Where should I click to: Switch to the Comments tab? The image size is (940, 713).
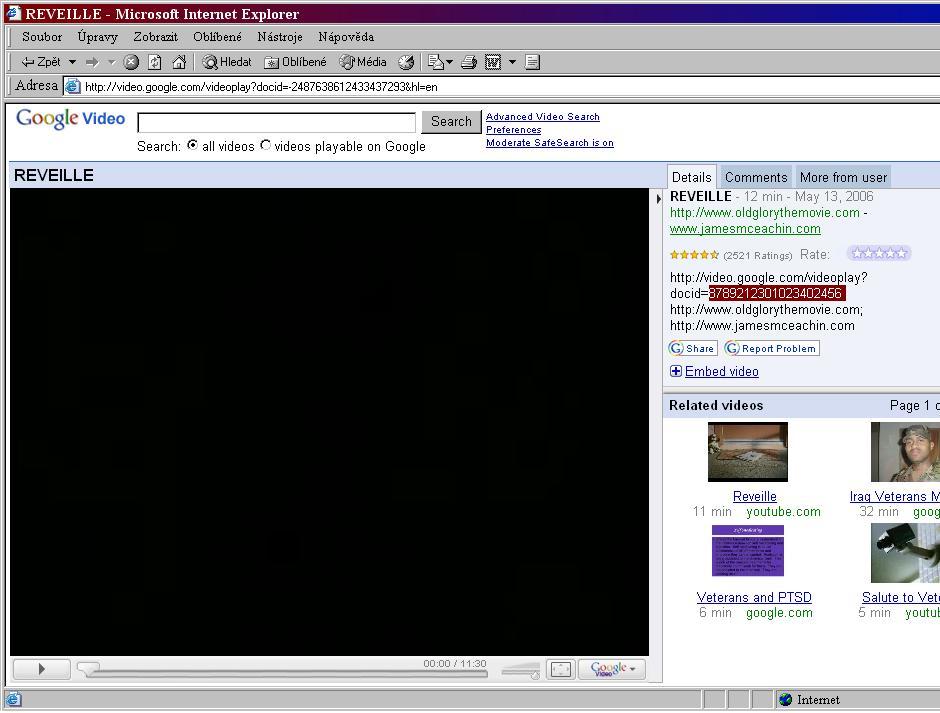click(x=756, y=177)
